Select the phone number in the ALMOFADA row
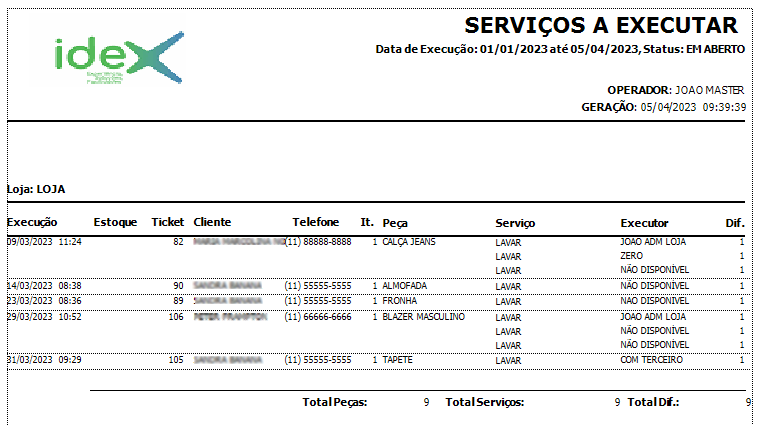 coord(318,286)
